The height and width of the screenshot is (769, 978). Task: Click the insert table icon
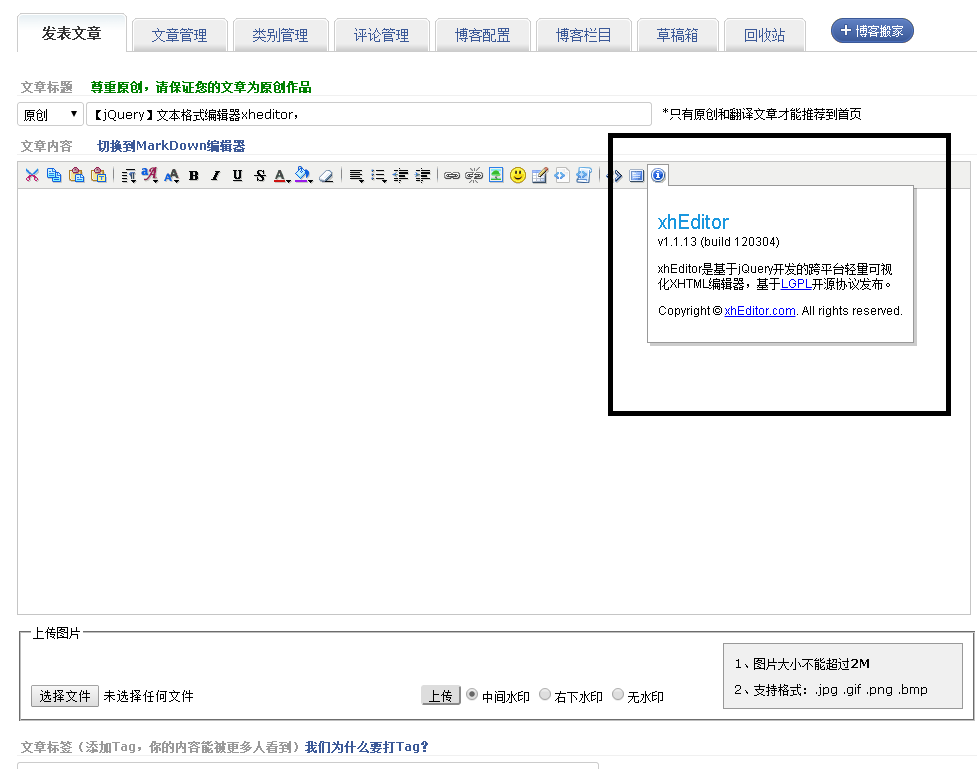540,175
